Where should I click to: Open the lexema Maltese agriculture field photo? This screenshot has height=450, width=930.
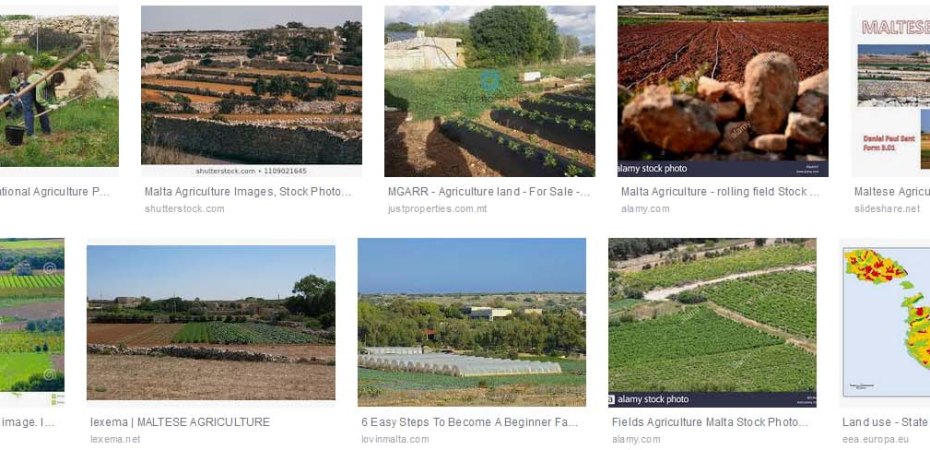[x=211, y=323]
